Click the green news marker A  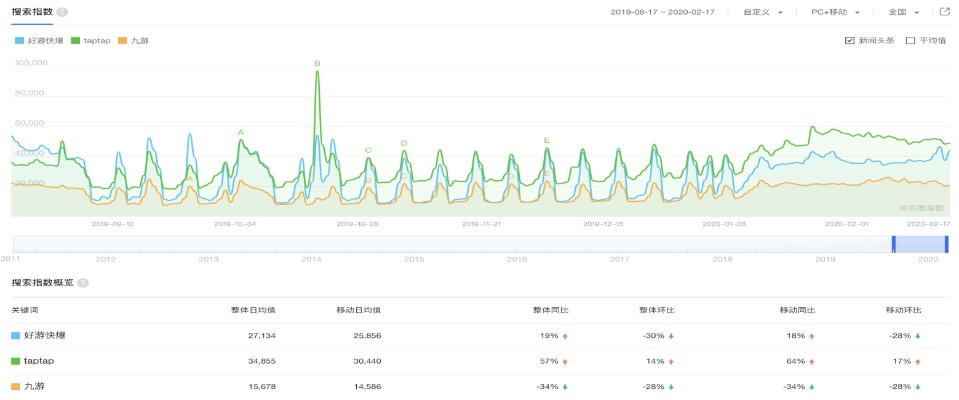241,132
